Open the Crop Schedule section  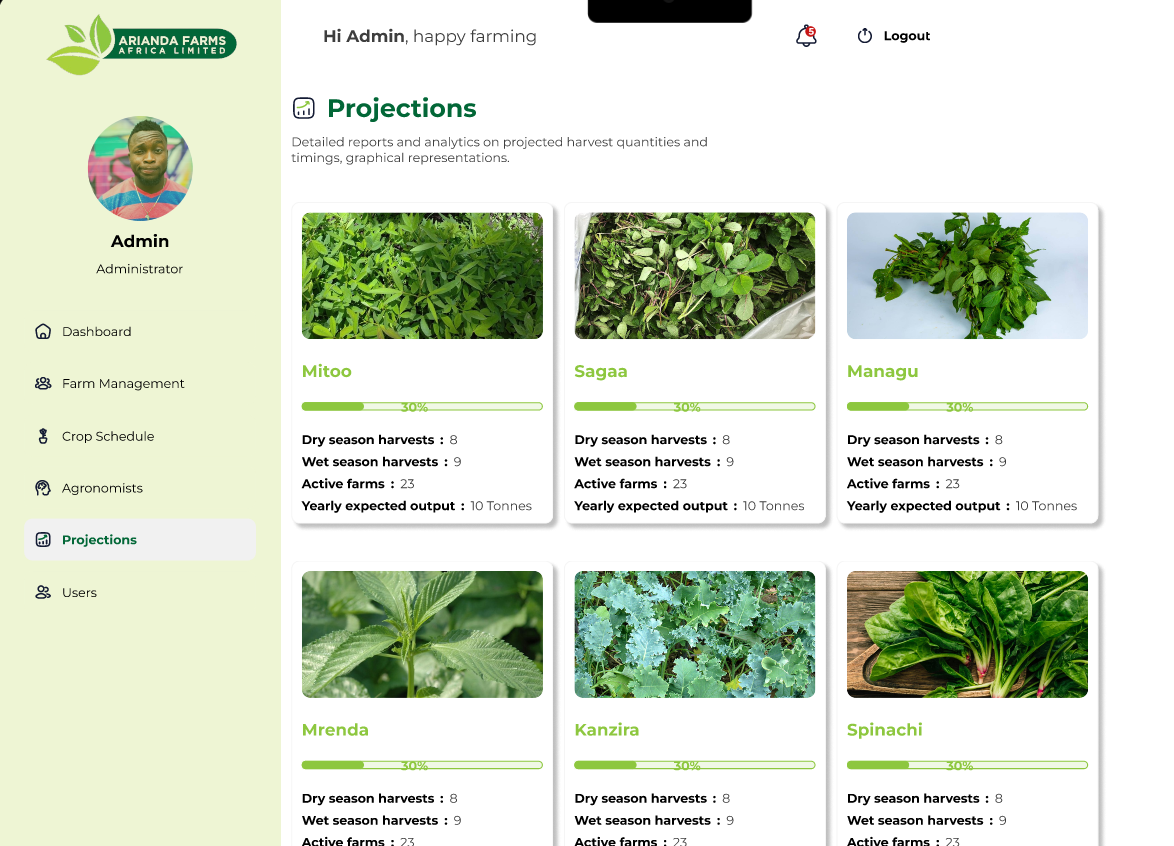pos(108,436)
